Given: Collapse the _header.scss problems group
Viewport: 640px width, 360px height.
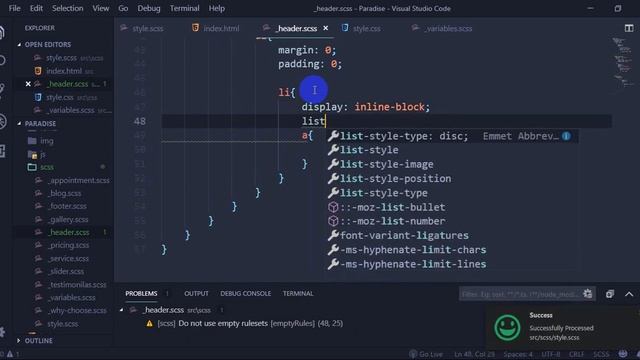Looking at the screenshot, I should (122, 310).
